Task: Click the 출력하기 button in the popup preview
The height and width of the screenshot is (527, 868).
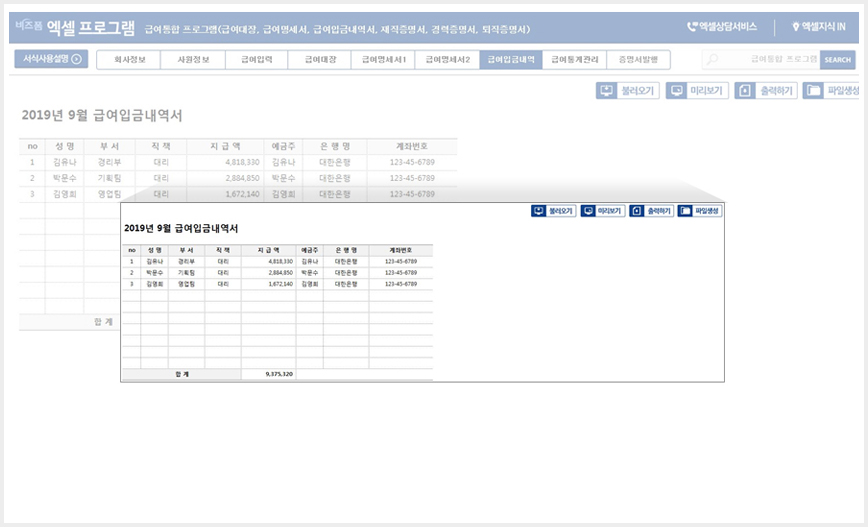Action: click(652, 211)
